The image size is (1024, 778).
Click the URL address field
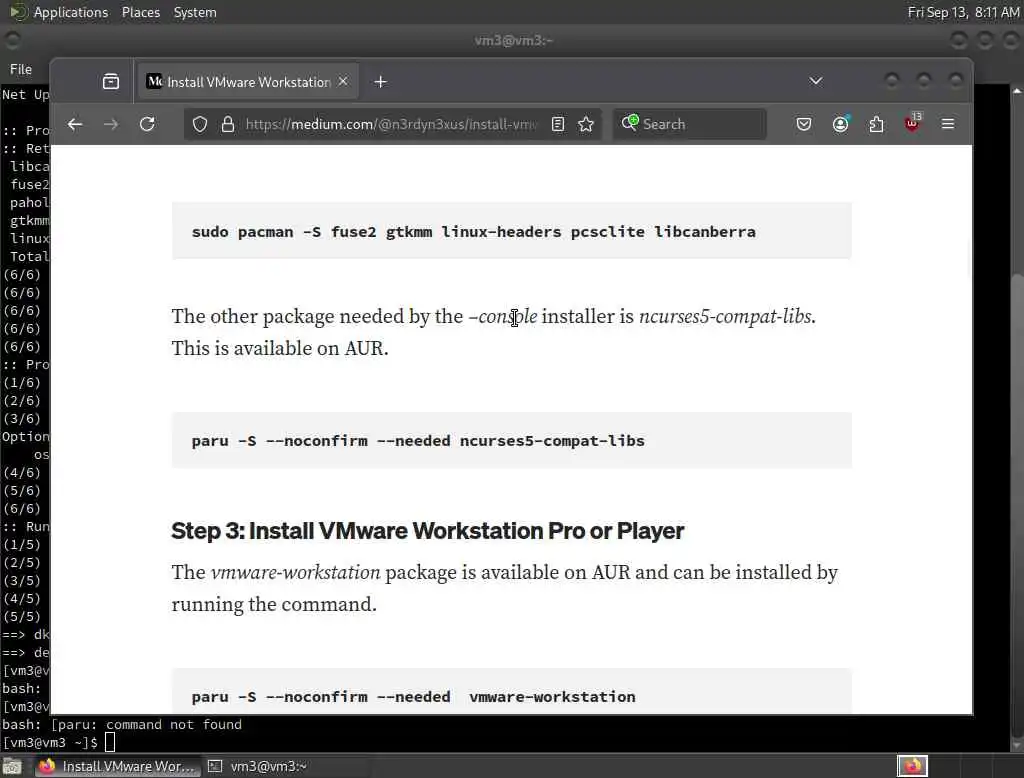(390, 124)
